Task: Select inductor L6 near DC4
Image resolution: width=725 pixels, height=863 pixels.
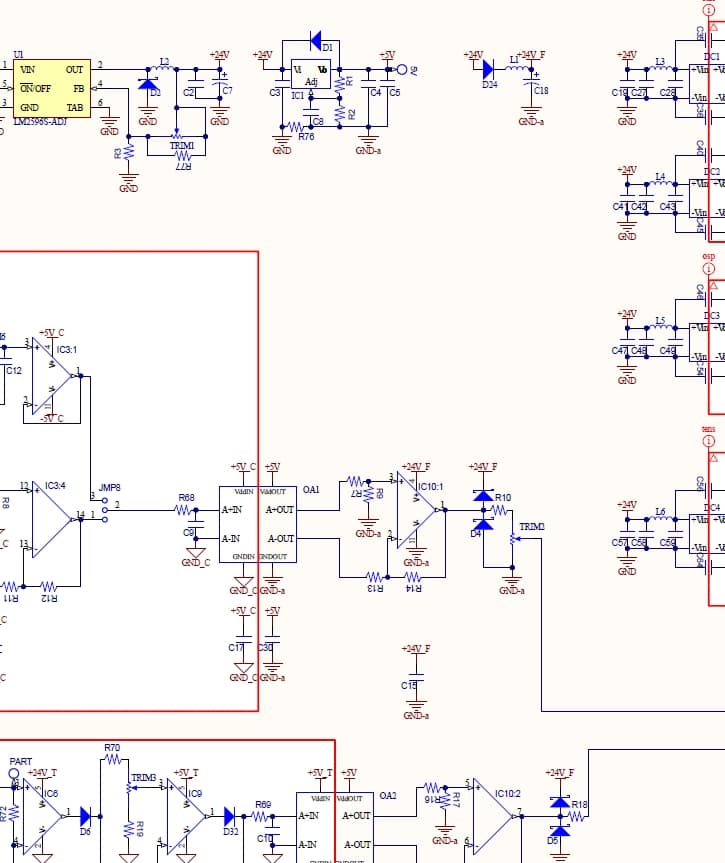Action: click(x=661, y=518)
